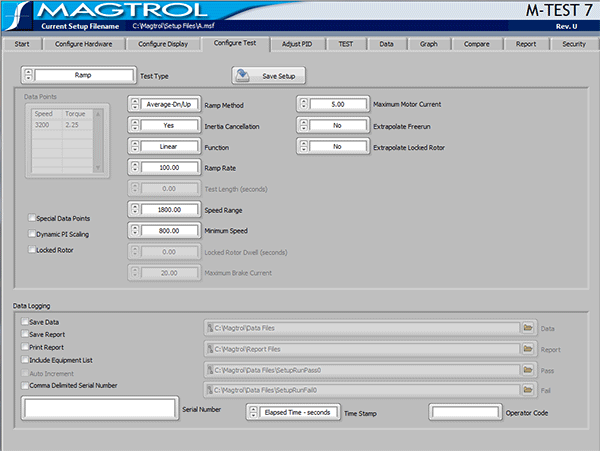Change the Test Type Ramp selector
This screenshot has width=600, height=451.
tap(83, 75)
